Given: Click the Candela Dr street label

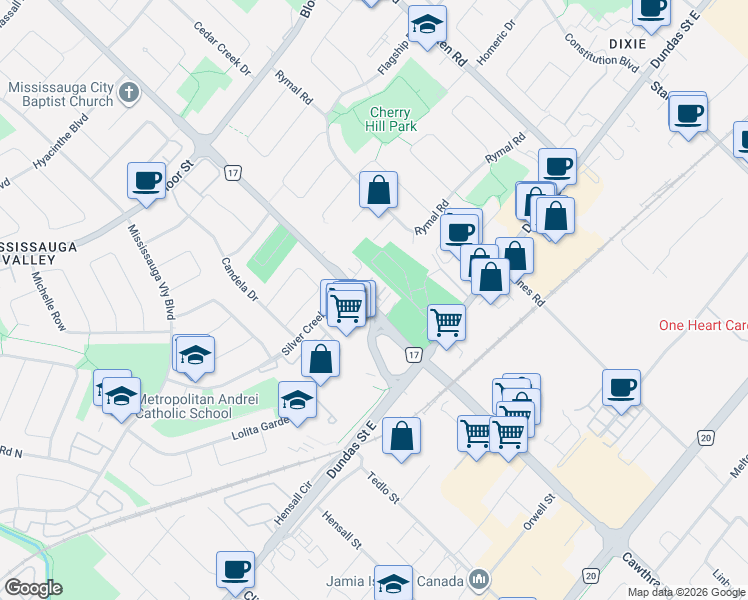Looking at the screenshot, I should (240, 279).
